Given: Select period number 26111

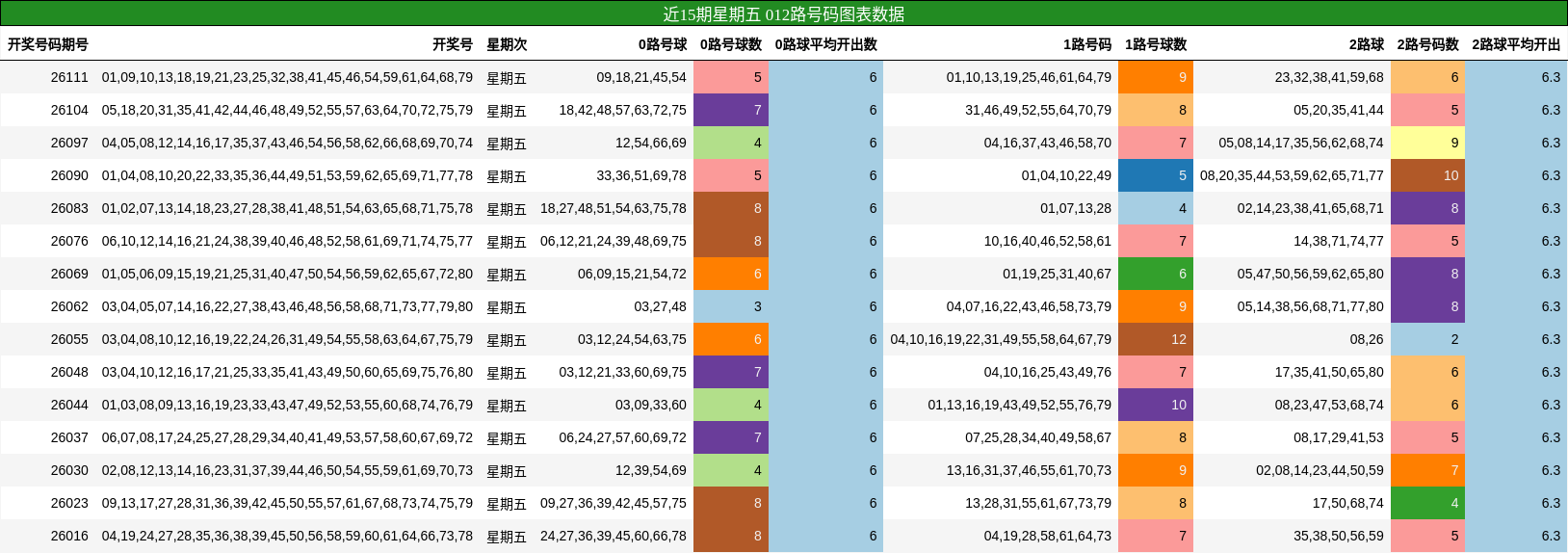Looking at the screenshot, I should click(x=69, y=77).
